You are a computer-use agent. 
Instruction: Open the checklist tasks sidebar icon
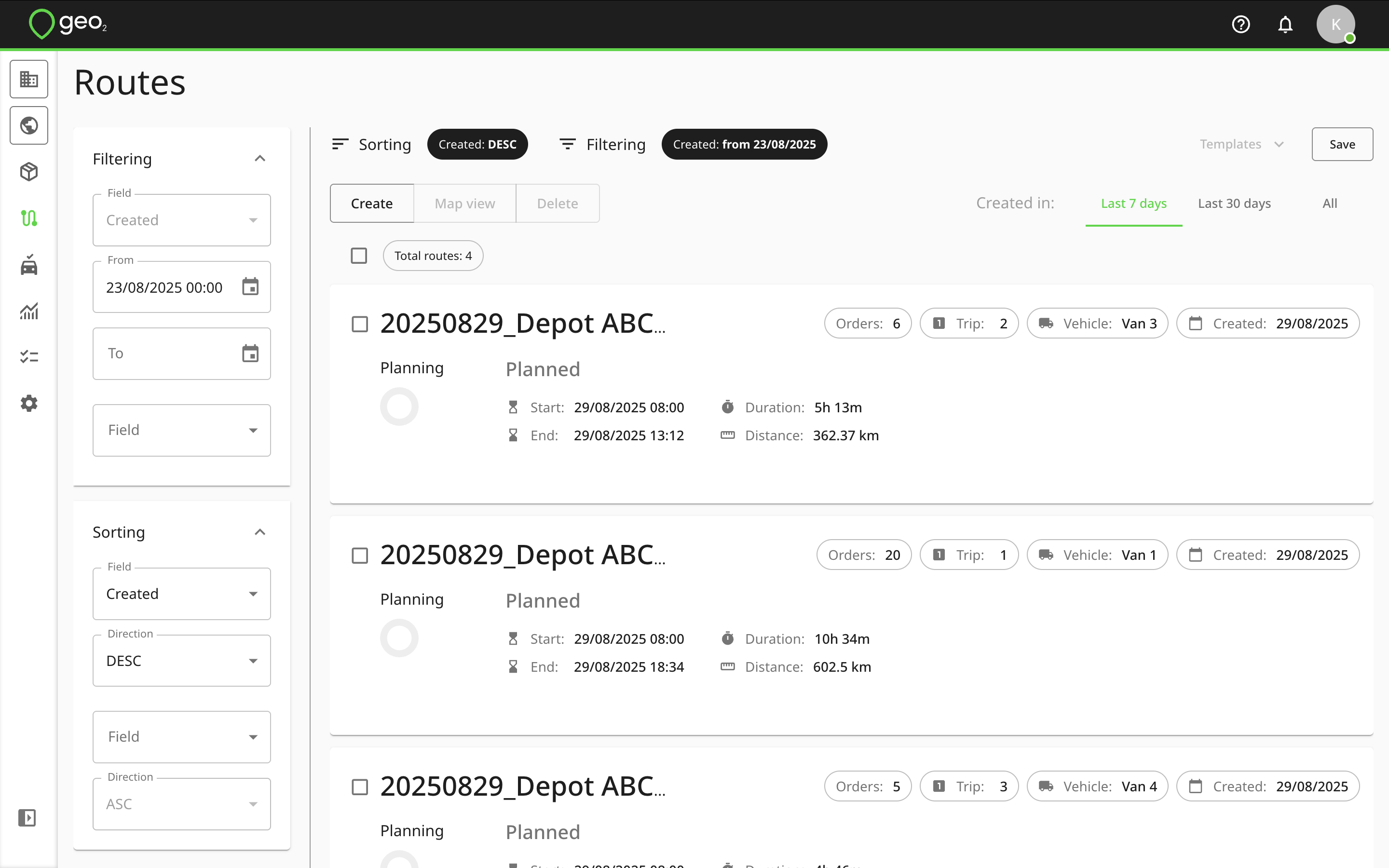[29, 357]
